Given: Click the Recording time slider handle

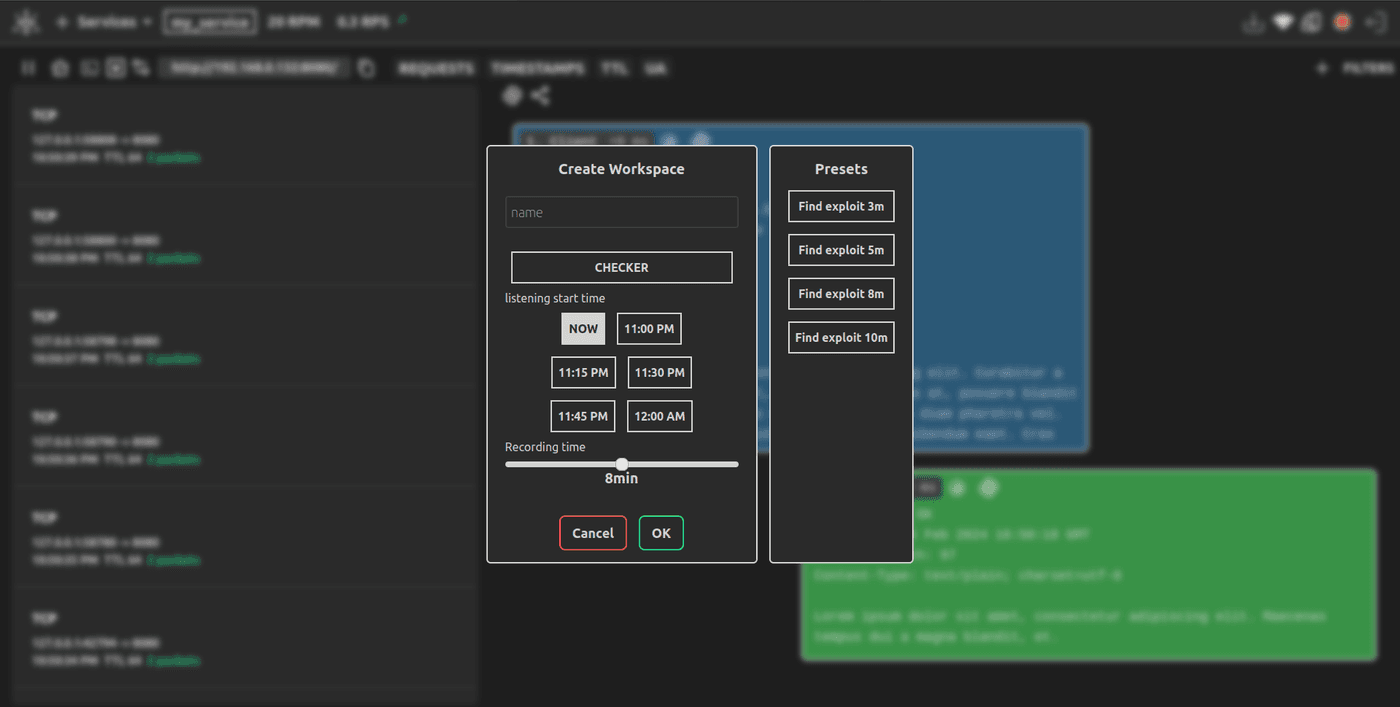Looking at the screenshot, I should click(x=622, y=464).
